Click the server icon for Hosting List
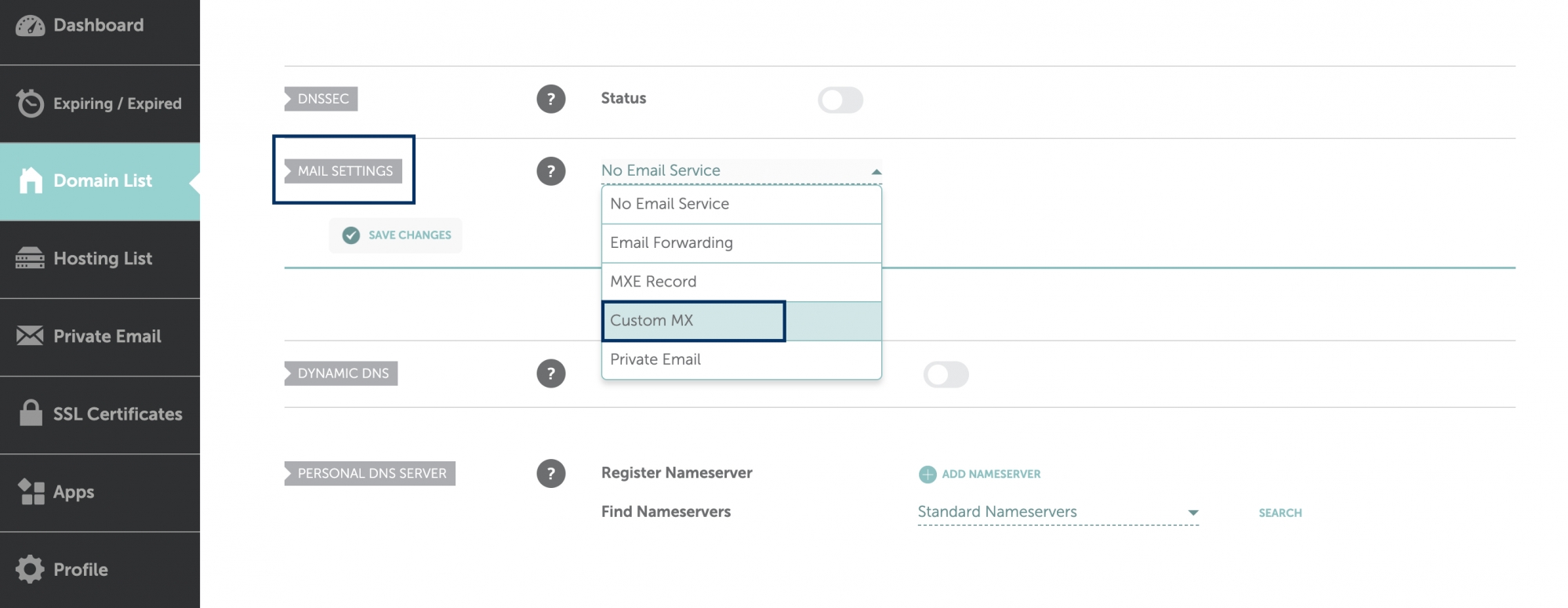1568x608 pixels. click(x=30, y=258)
